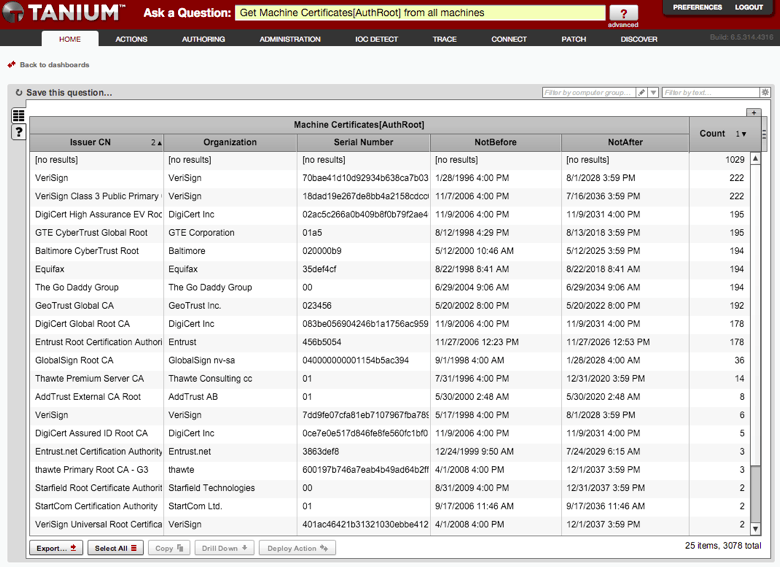Click the Back to dashboards arrow icon
780x567 pixels.
click(11, 65)
